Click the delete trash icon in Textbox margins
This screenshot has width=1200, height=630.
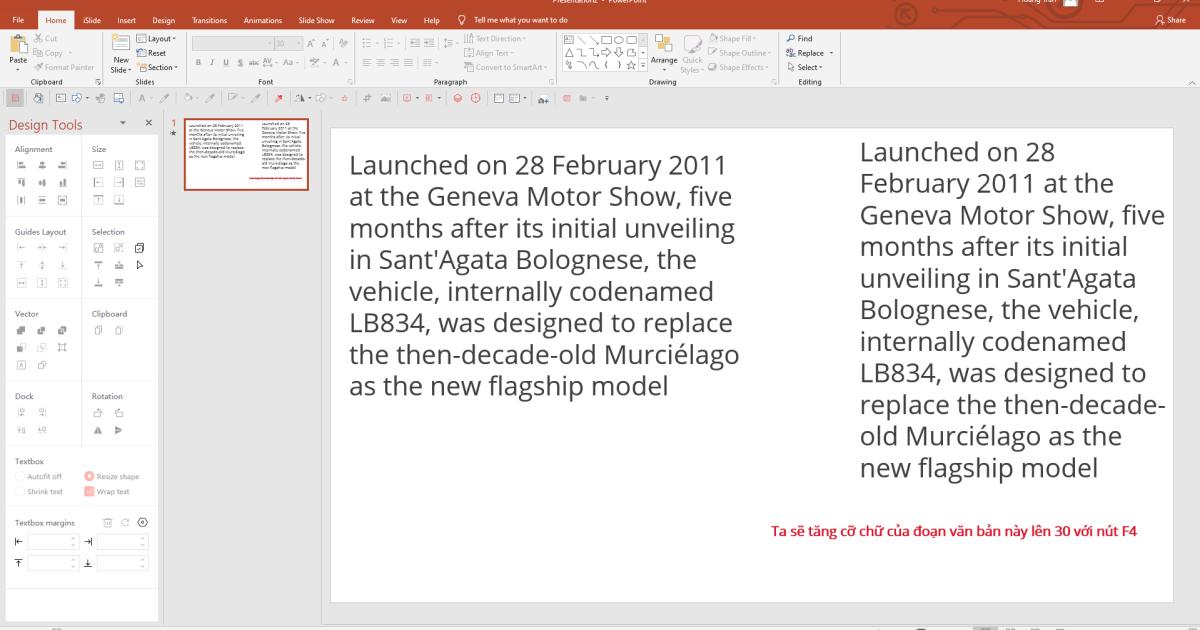[x=108, y=522]
